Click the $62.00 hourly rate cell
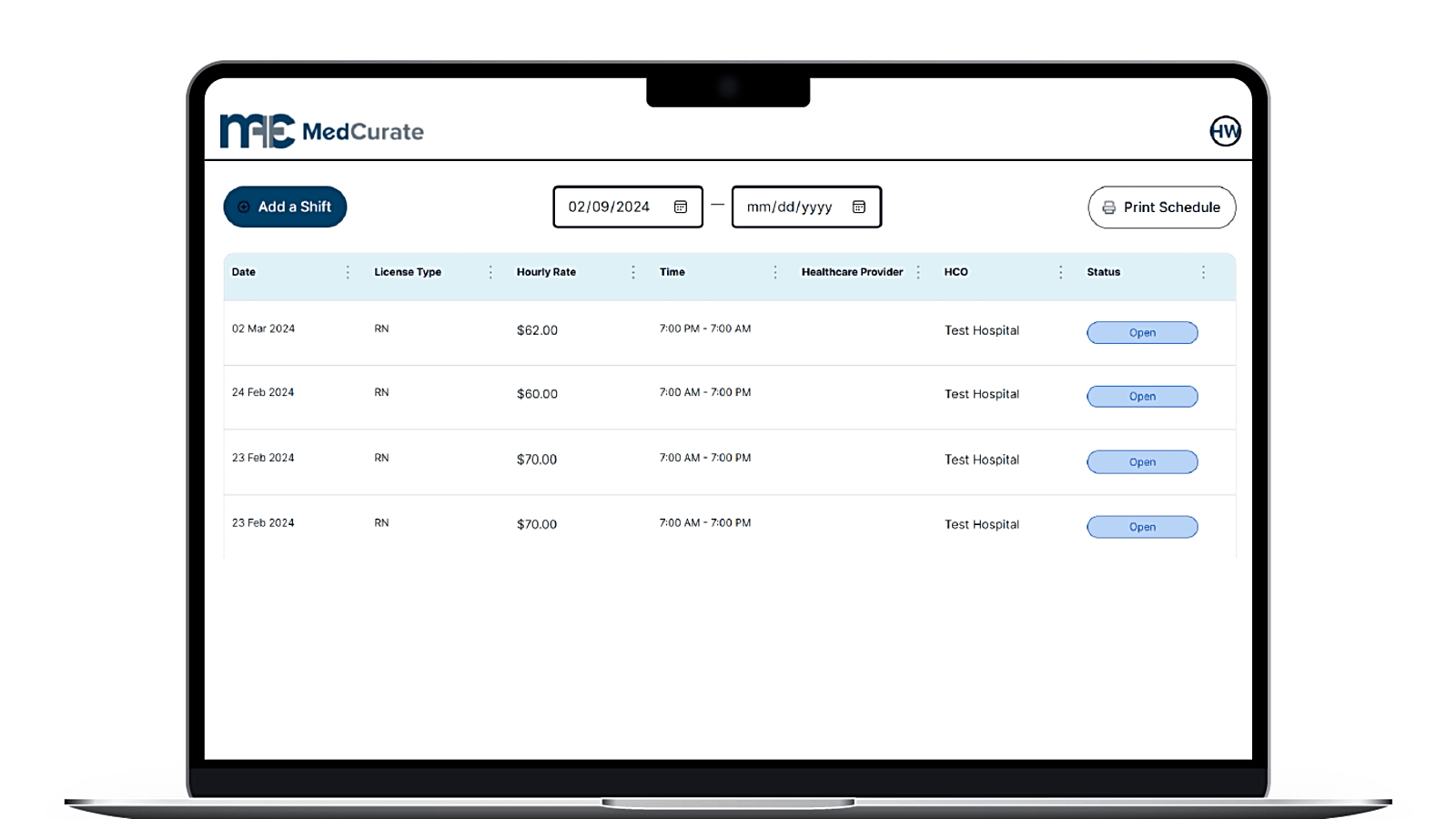Viewport: 1456px width, 819px height. tap(537, 330)
